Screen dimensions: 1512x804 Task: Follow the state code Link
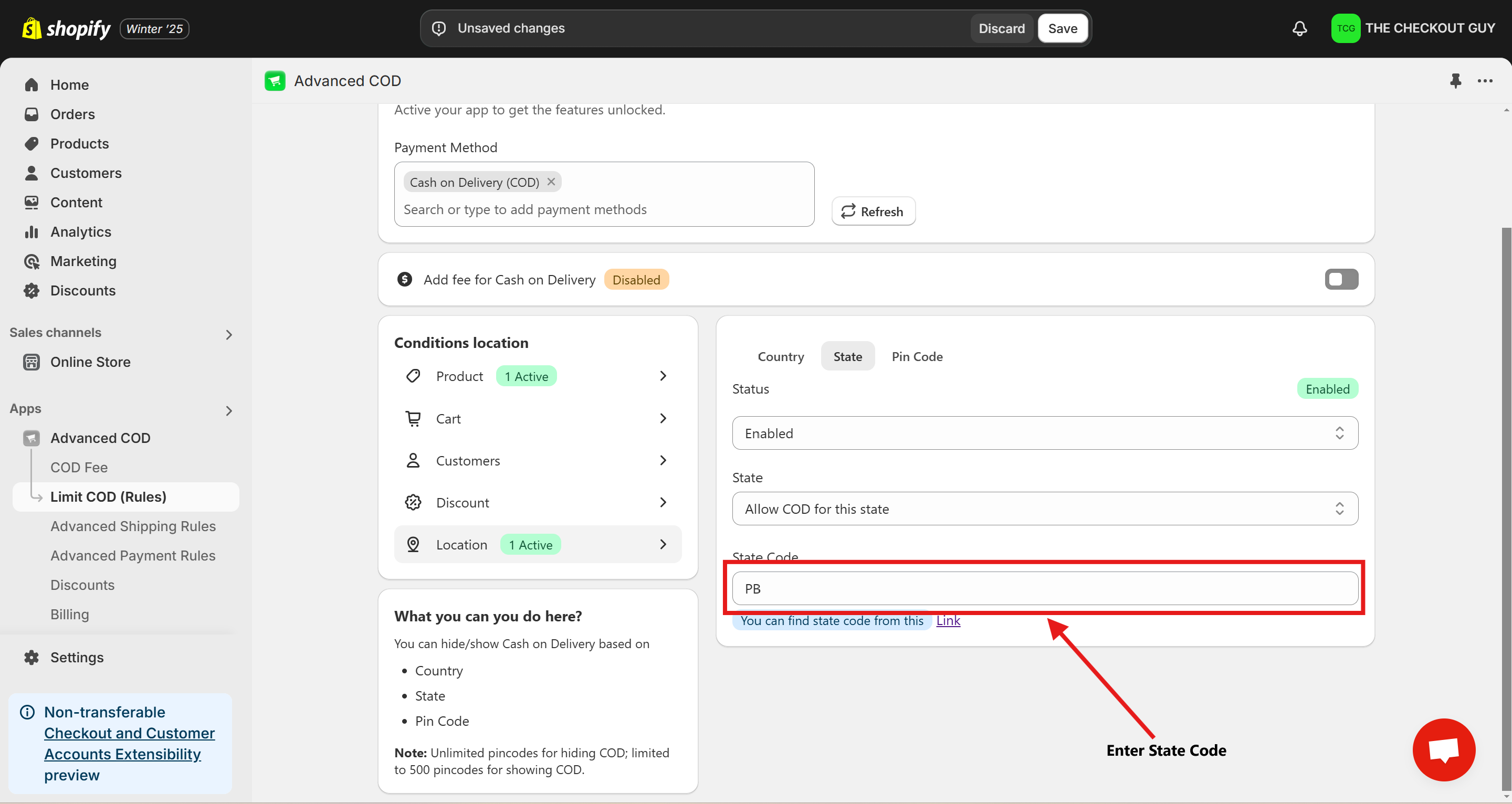[948, 620]
